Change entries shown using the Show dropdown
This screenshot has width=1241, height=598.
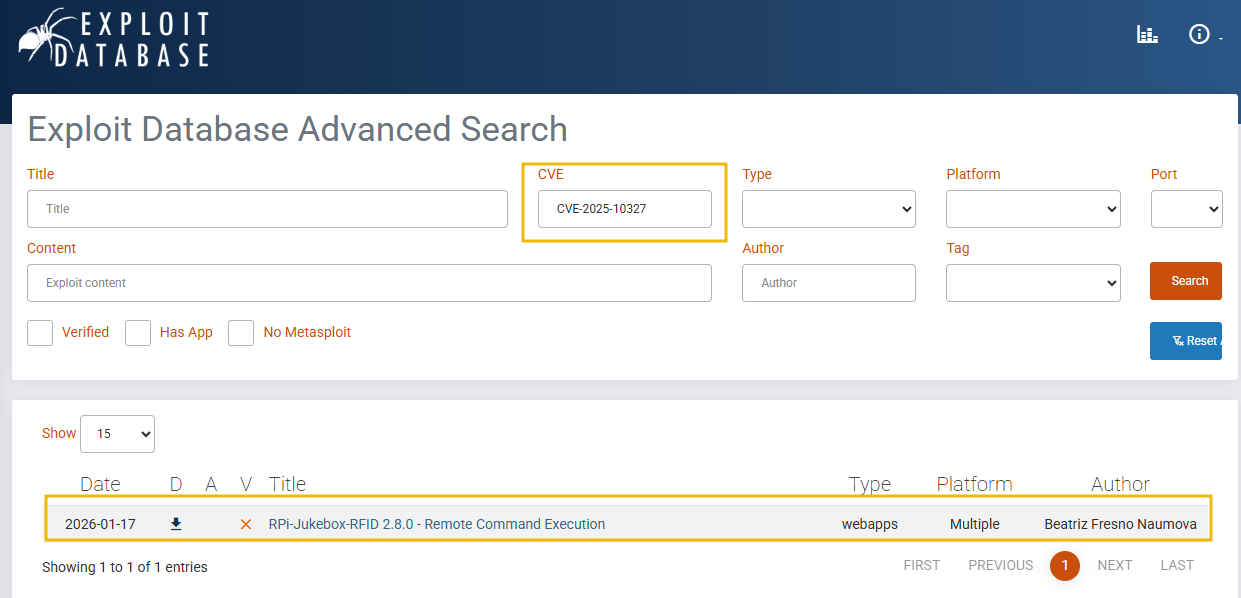click(117, 433)
